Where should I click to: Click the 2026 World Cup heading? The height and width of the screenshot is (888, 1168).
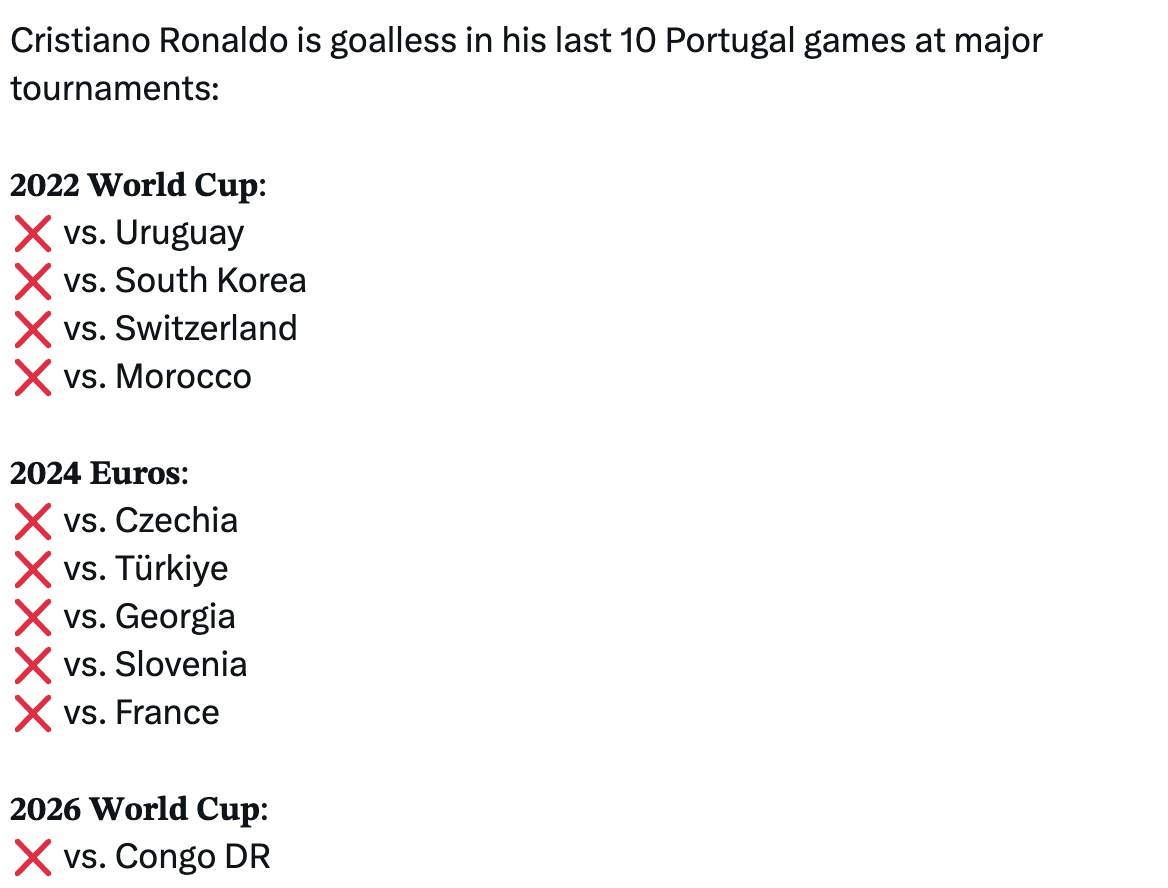click(139, 810)
